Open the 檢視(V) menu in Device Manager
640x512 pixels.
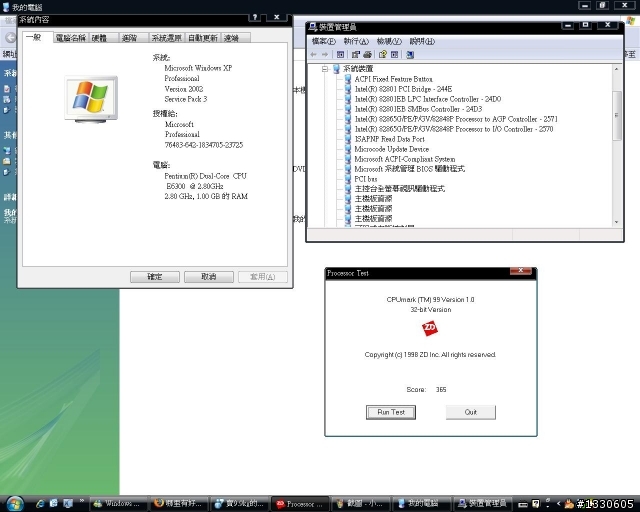[389, 41]
